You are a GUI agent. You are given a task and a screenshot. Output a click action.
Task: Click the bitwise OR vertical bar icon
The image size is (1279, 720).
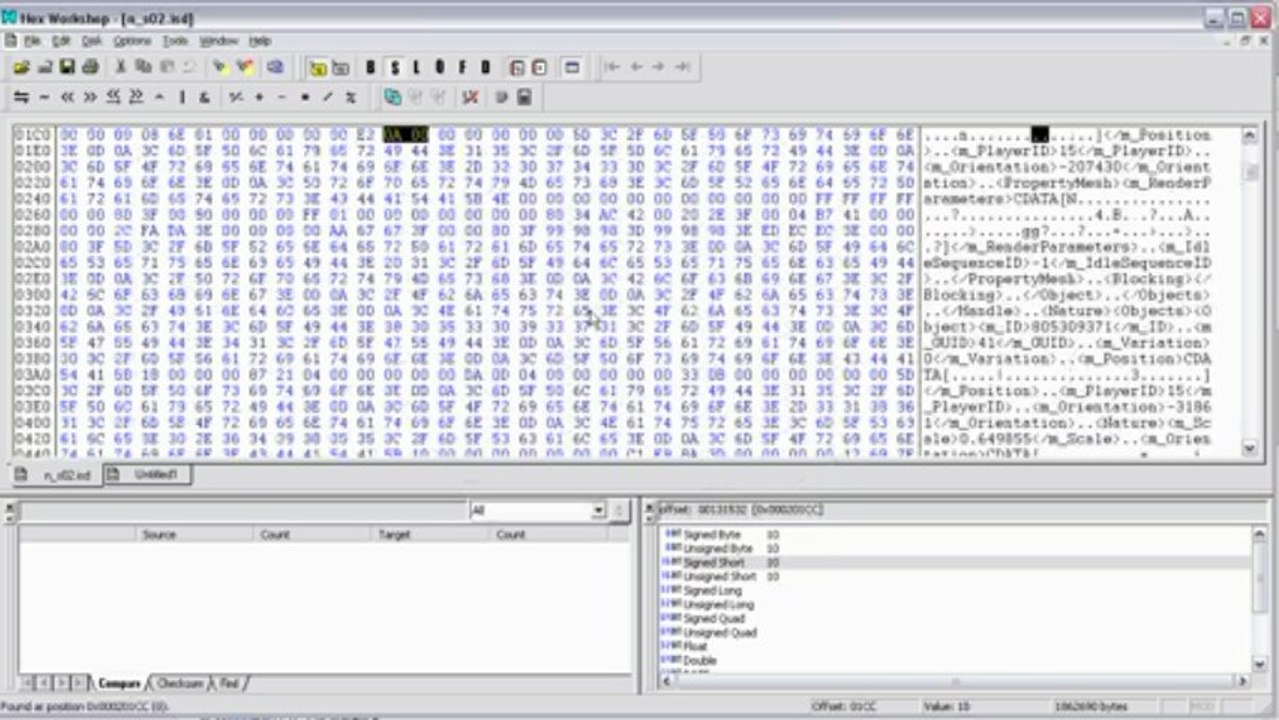point(182,97)
